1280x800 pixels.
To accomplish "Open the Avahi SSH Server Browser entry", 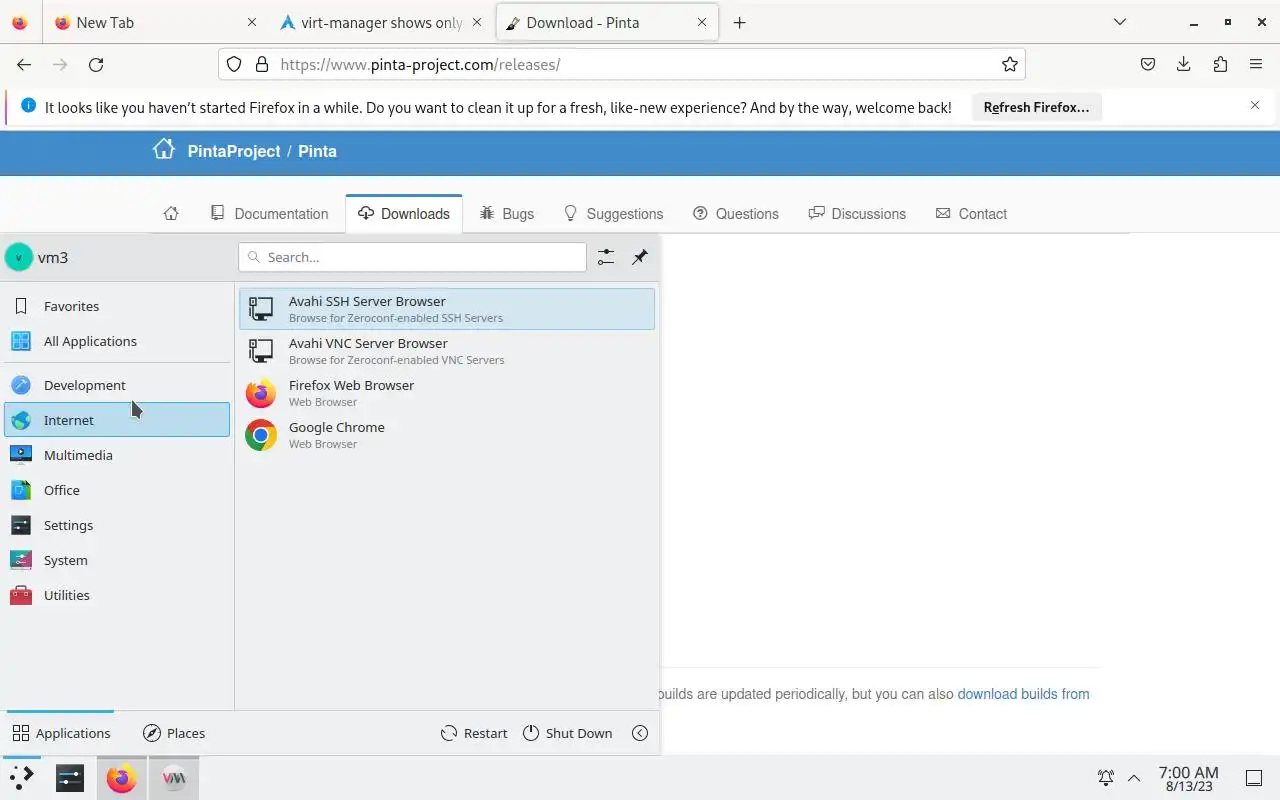I will click(x=446, y=309).
